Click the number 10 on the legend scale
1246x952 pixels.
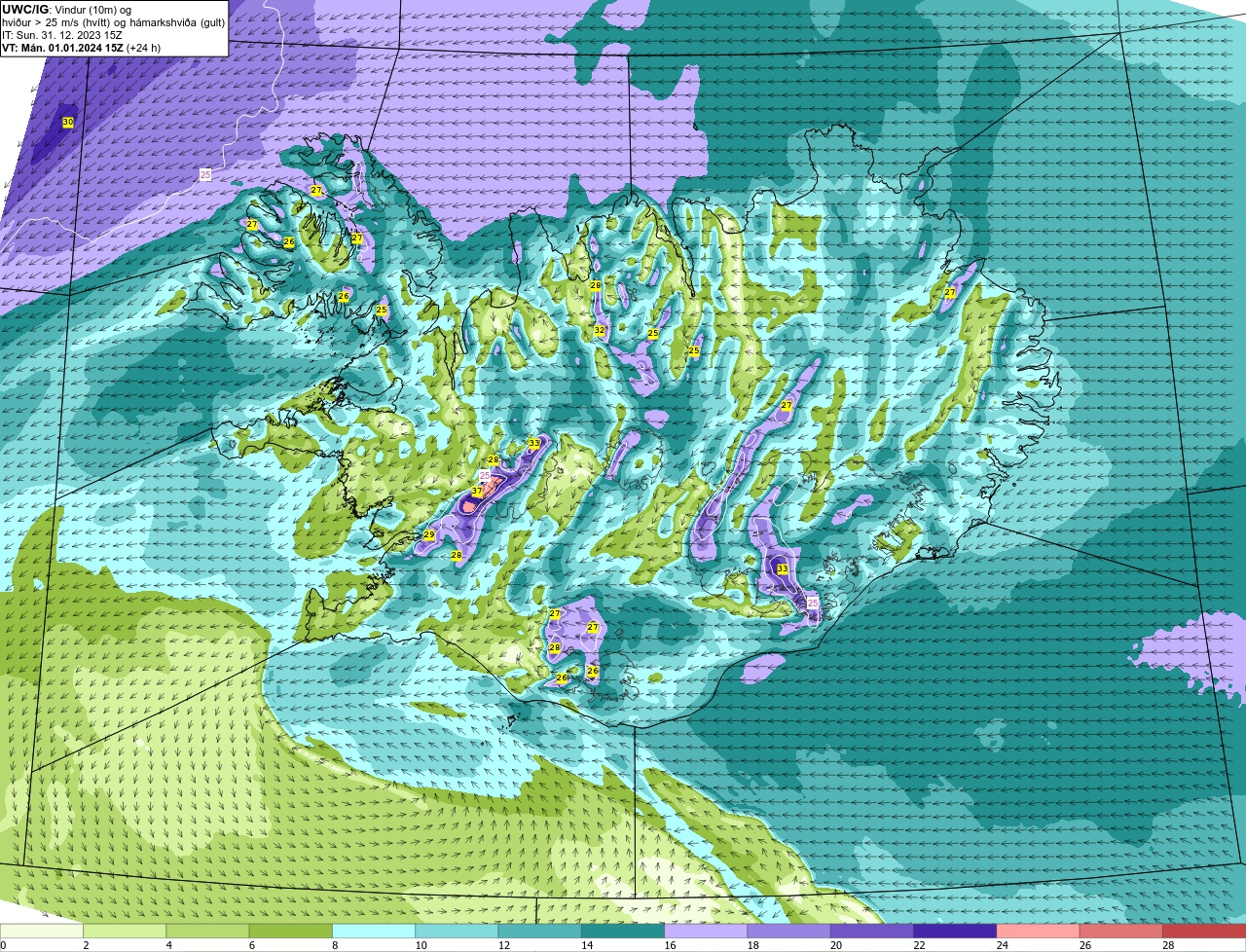pyautogui.click(x=421, y=945)
